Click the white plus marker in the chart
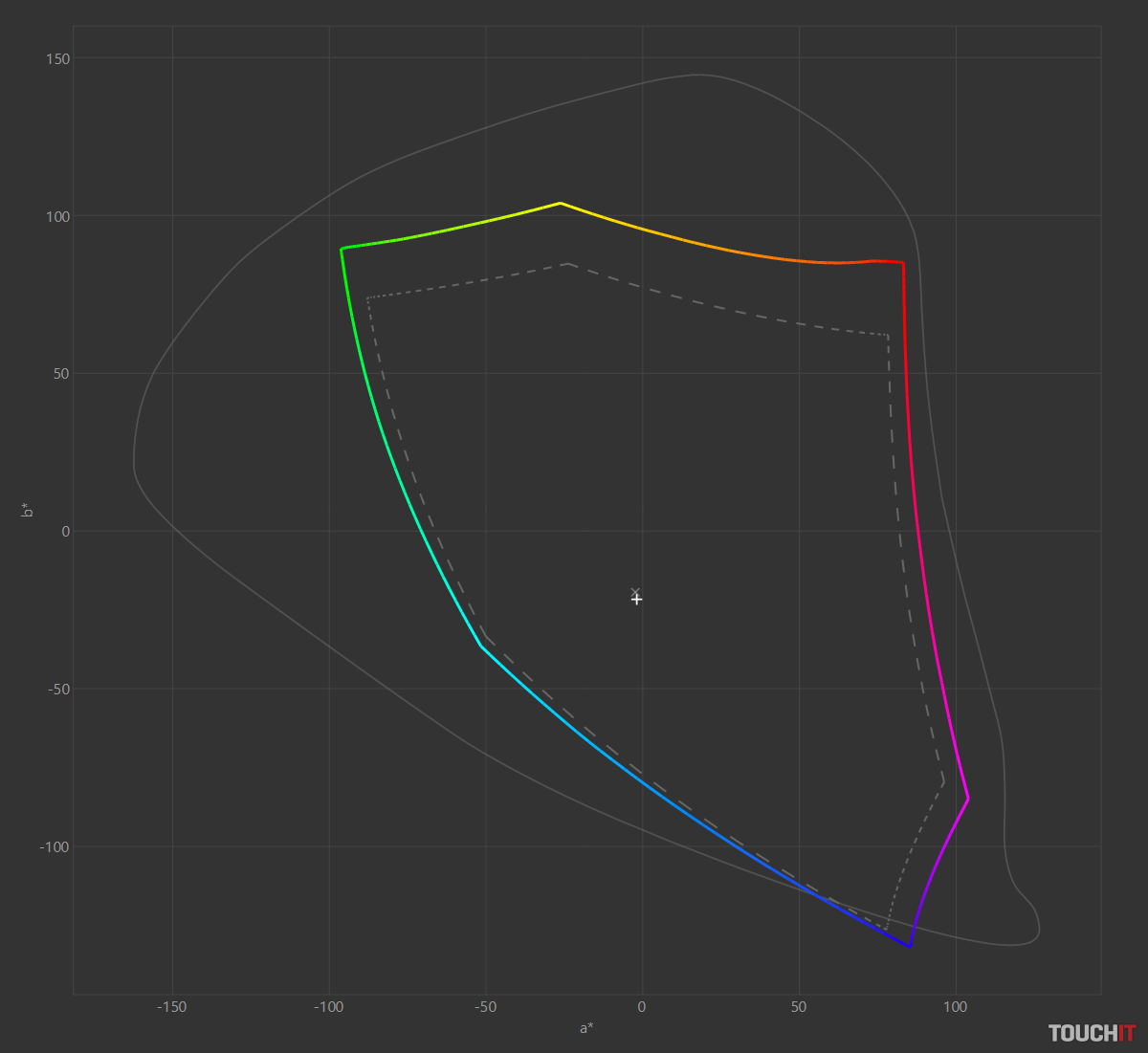1148x1053 pixels. (x=637, y=600)
